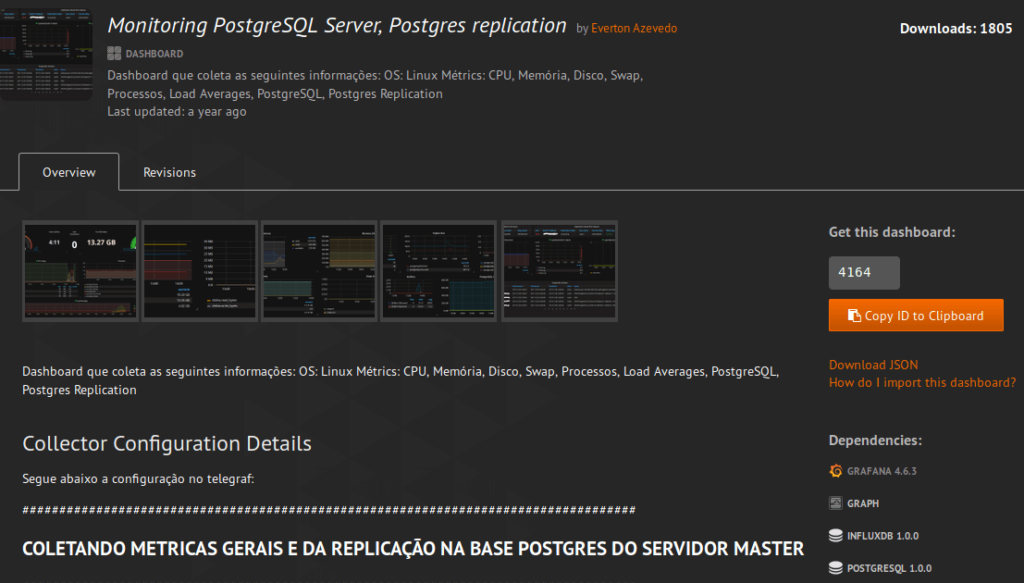Open the second screenshot thumbnail with red band

pos(200,271)
